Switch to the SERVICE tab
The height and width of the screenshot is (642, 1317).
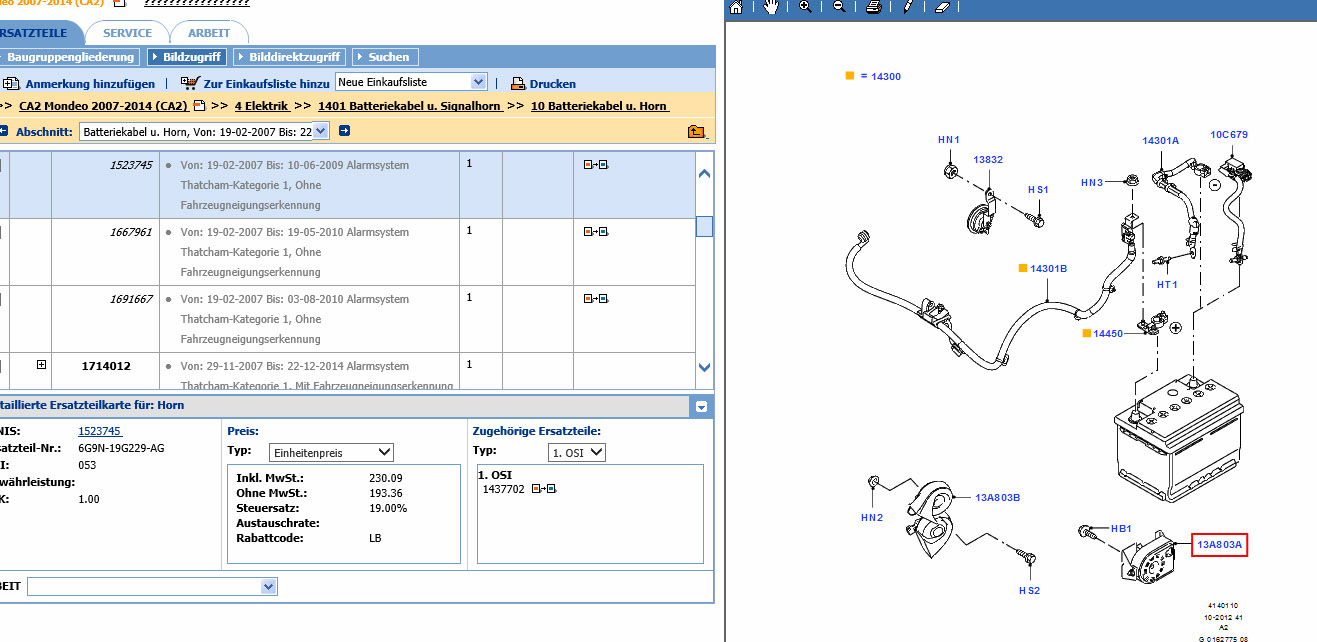(x=128, y=33)
